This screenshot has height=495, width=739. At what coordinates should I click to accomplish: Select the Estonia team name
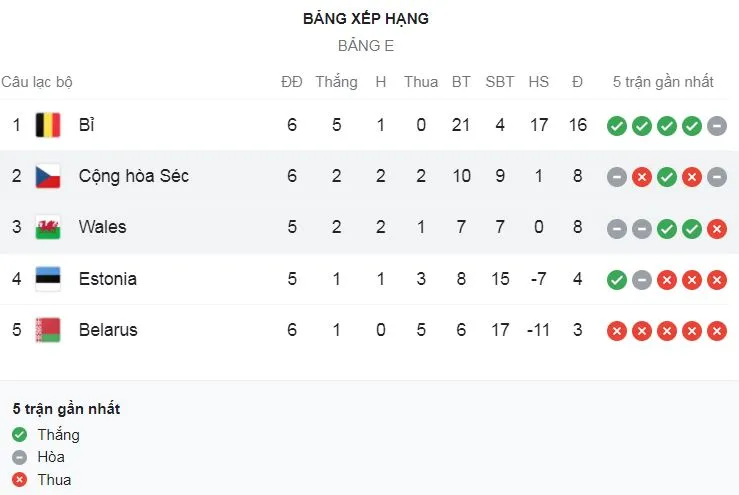click(x=107, y=278)
